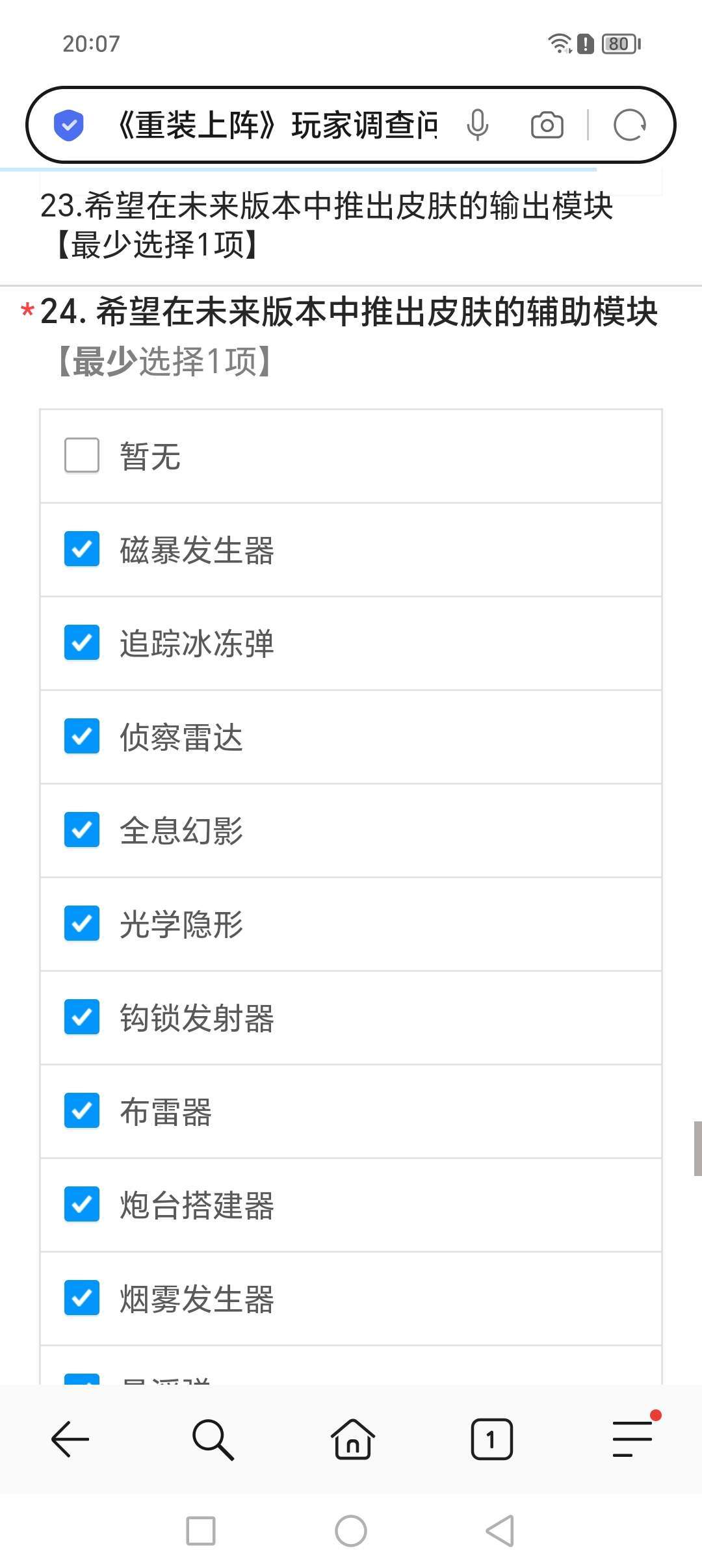Reload the page with refresh icon
The image size is (702, 1568).
[x=629, y=125]
